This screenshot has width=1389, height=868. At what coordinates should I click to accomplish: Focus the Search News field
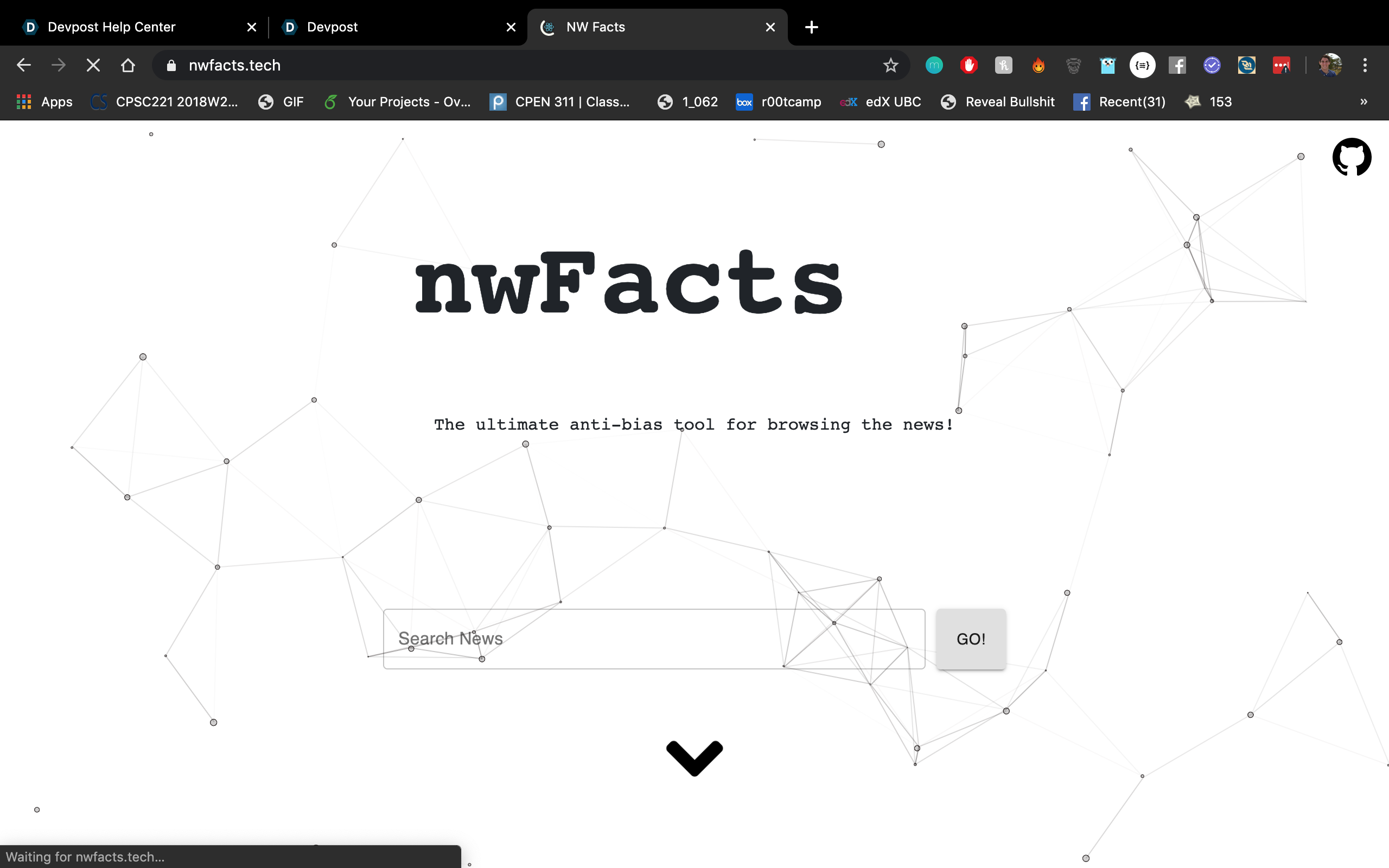(x=653, y=639)
